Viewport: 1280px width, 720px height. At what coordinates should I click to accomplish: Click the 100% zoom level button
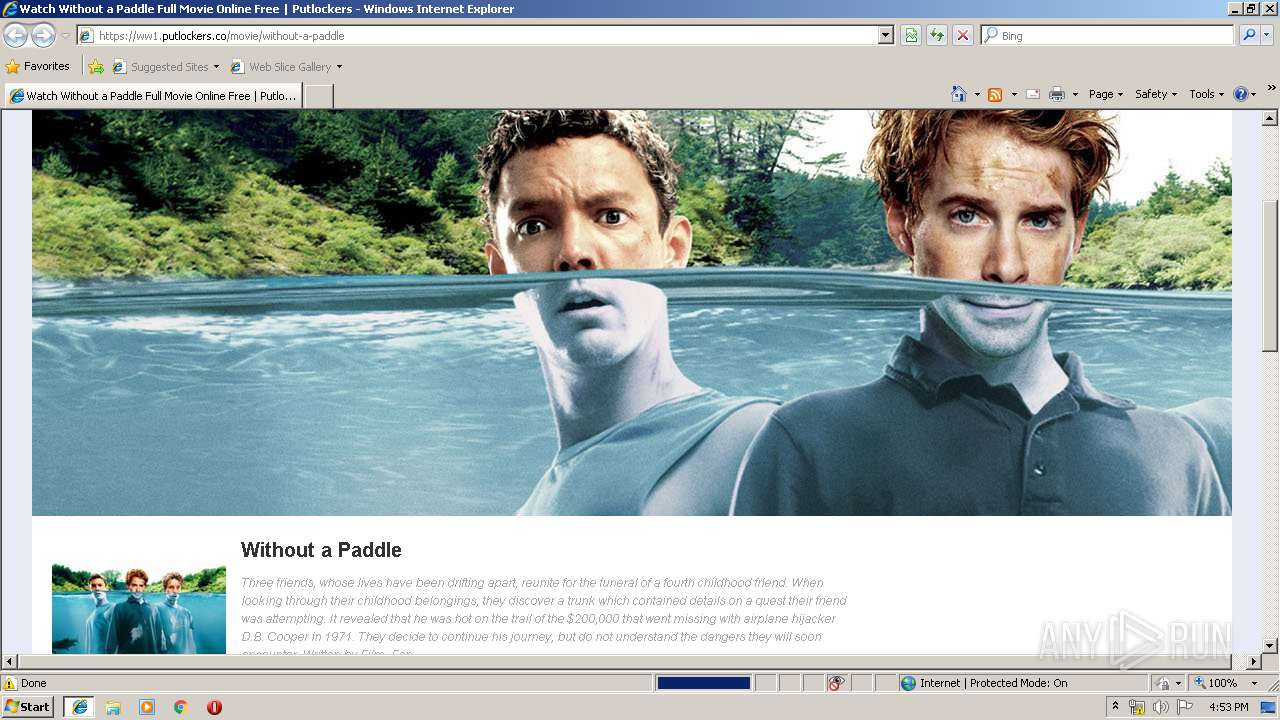[1215, 683]
